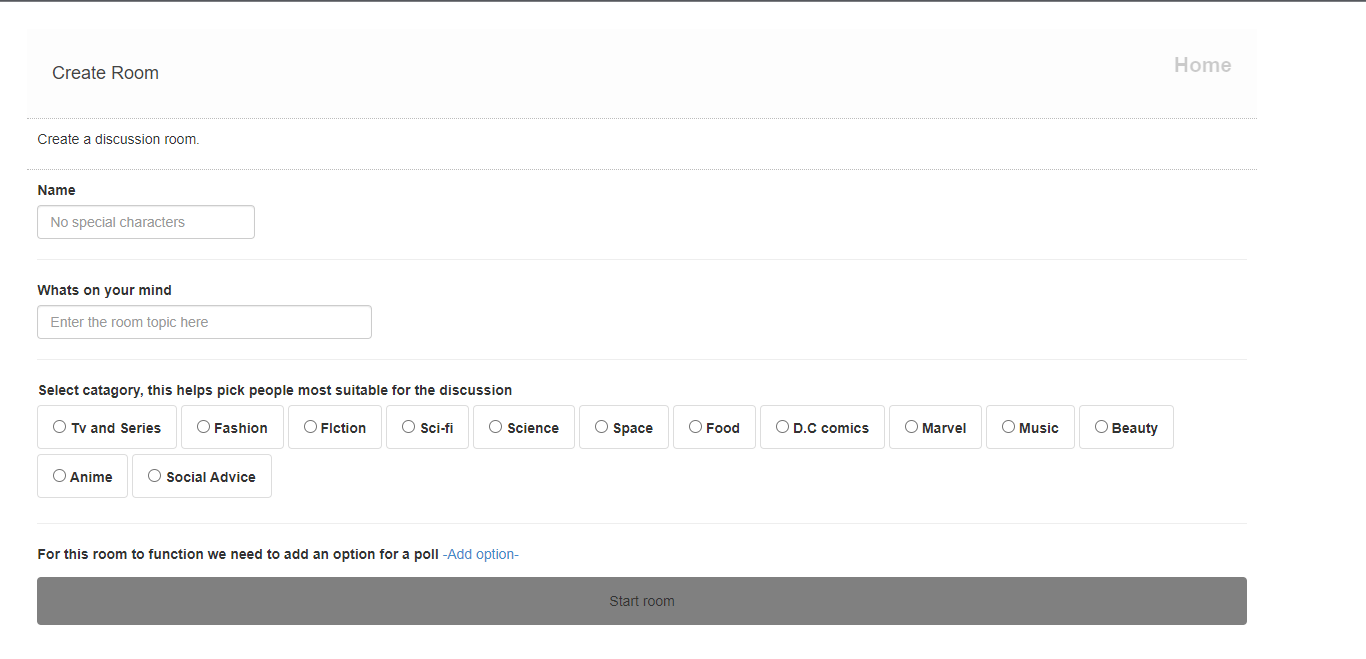Focus the room topic input field

[204, 322]
